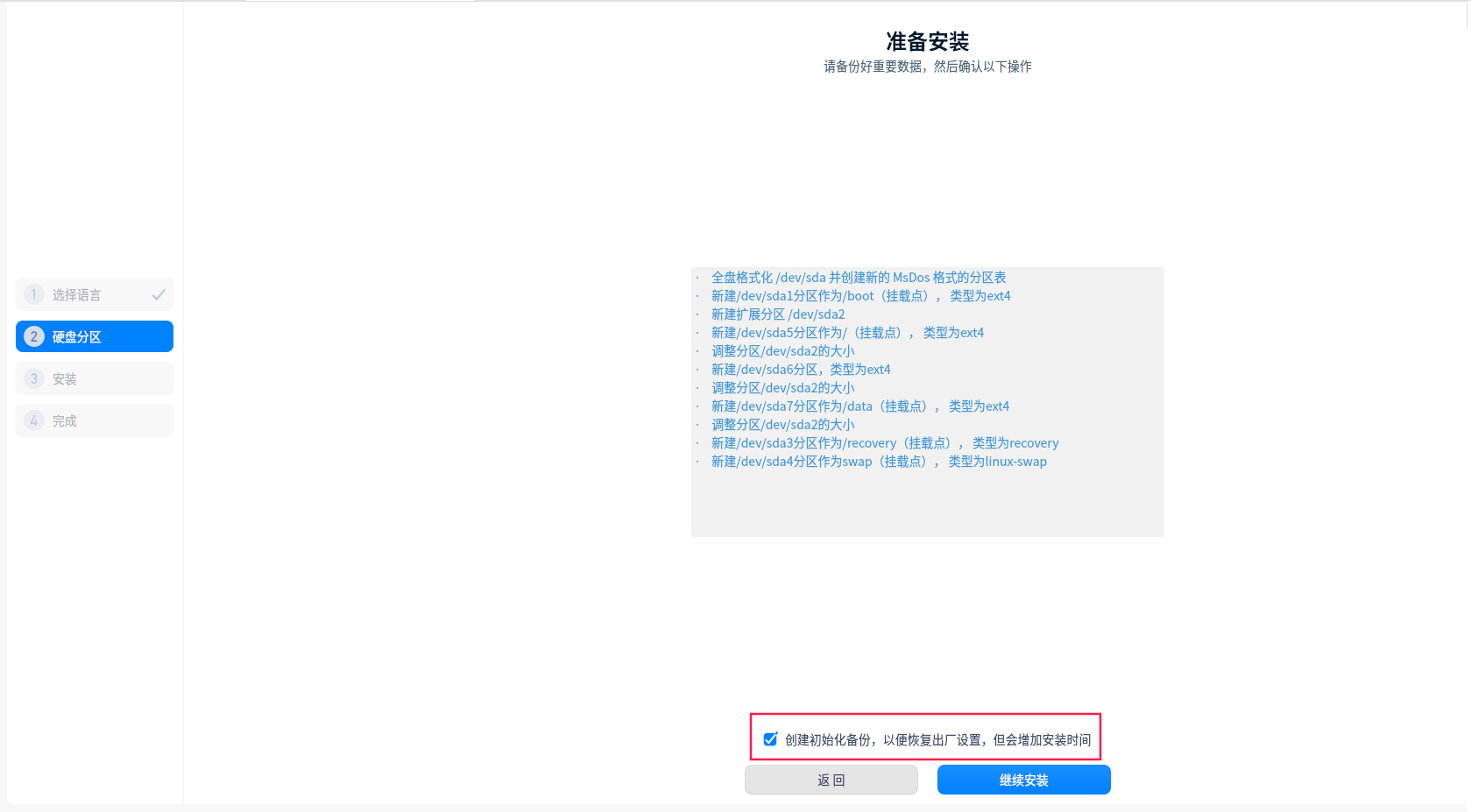Click the /dev/sda5 root partition line

[x=847, y=333]
